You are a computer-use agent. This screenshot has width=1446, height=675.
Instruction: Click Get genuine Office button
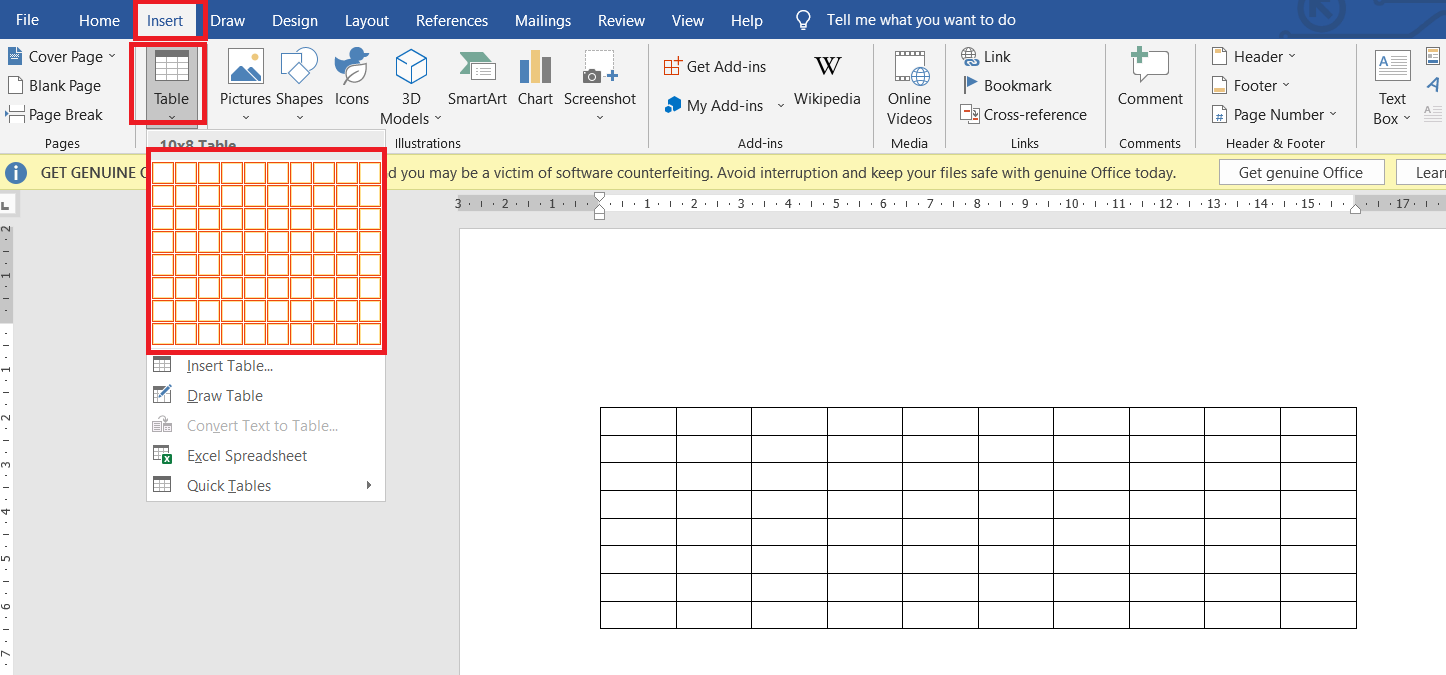pyautogui.click(x=1301, y=172)
